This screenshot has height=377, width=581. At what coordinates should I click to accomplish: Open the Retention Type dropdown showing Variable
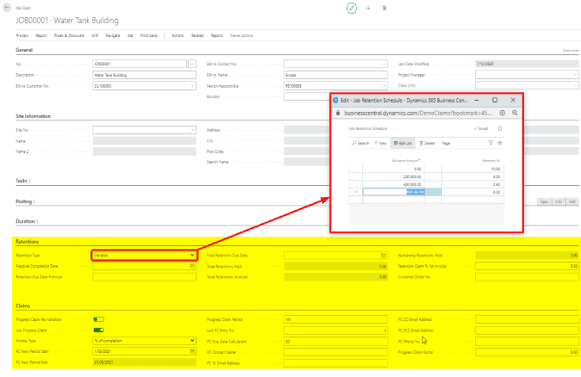pyautogui.click(x=144, y=255)
